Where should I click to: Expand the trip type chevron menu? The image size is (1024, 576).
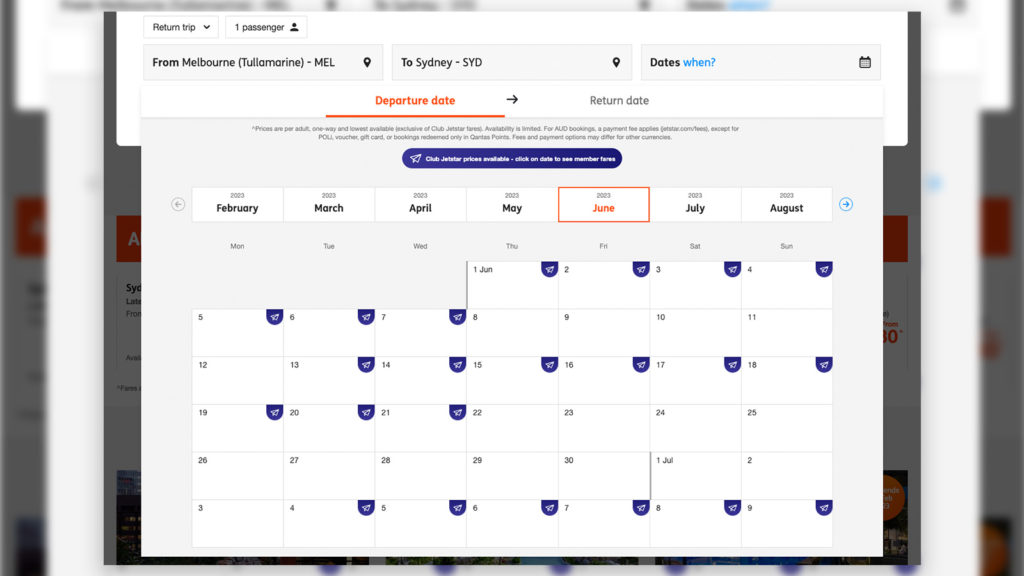coord(205,27)
